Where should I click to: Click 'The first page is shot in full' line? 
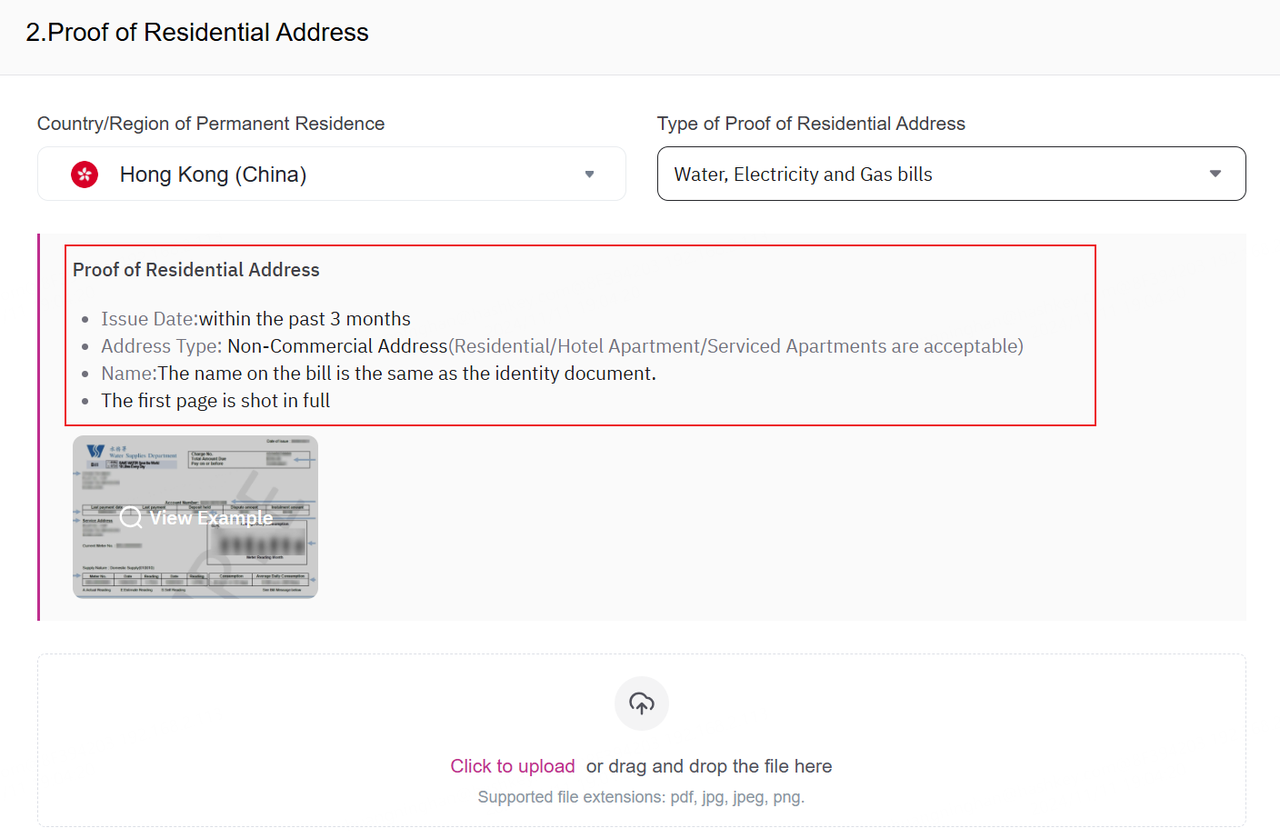tap(215, 400)
